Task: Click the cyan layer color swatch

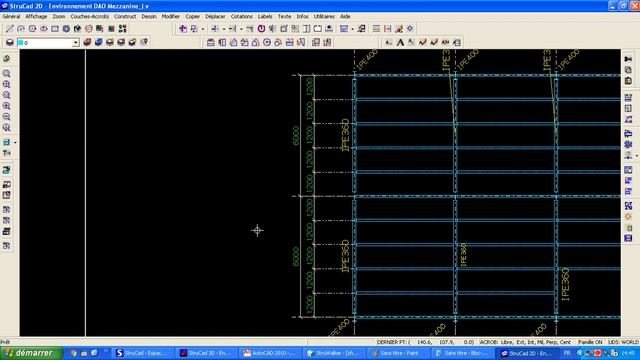Action: (20, 42)
